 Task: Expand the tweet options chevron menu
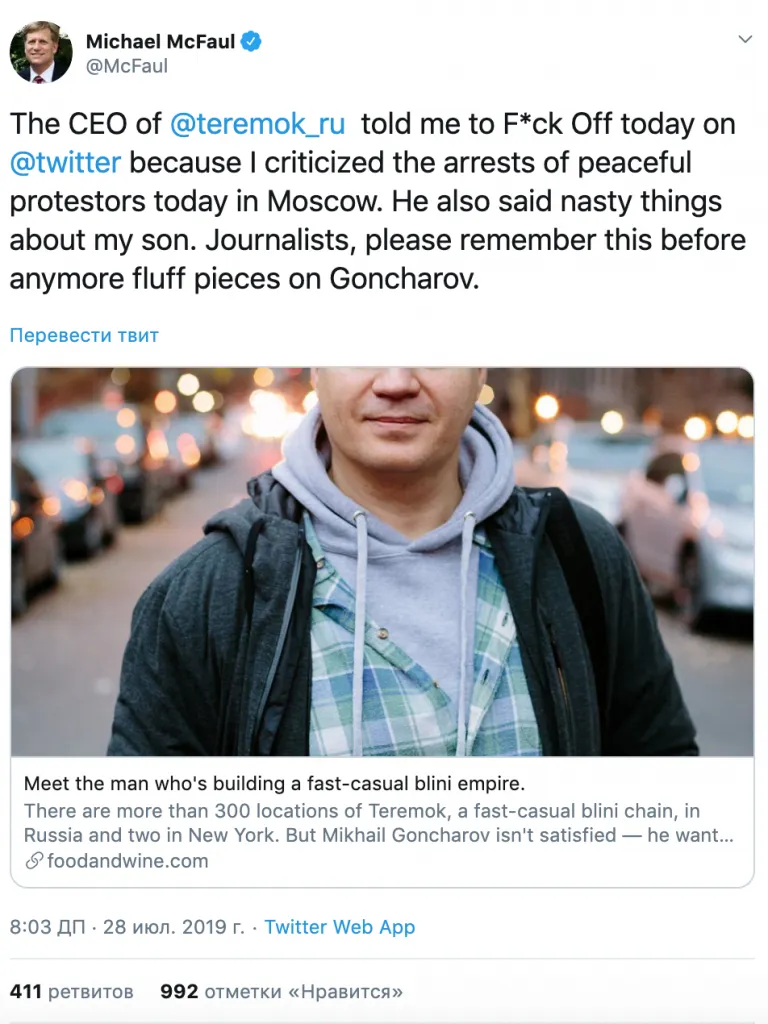[x=744, y=40]
